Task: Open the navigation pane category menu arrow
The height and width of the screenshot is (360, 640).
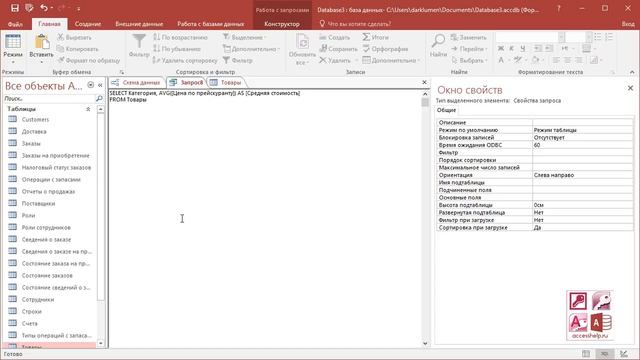Action: pyautogui.click(x=91, y=85)
